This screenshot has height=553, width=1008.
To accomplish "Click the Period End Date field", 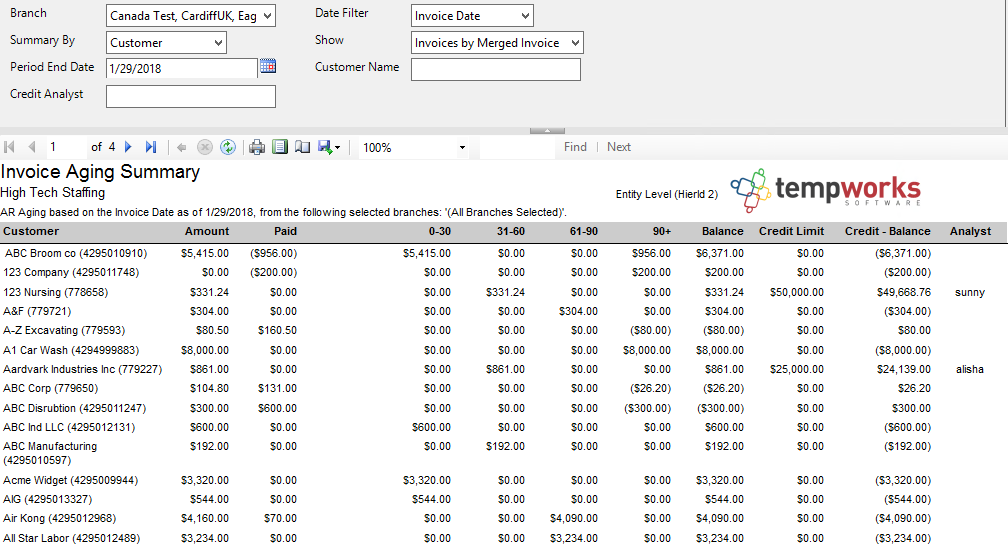I will (x=182, y=68).
